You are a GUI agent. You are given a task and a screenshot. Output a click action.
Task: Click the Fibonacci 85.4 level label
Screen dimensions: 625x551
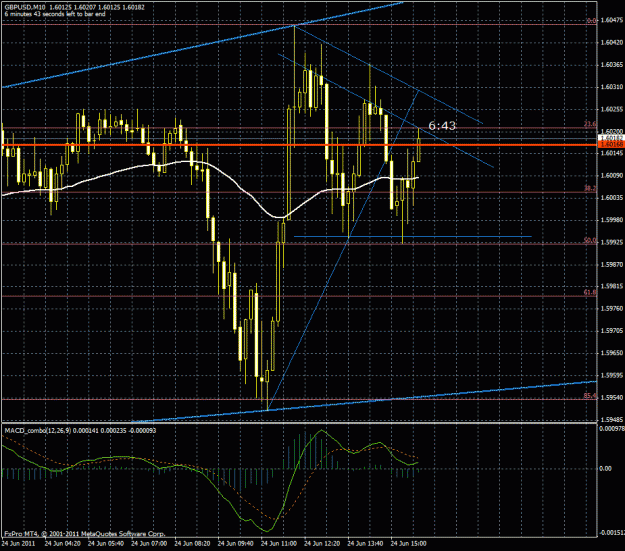click(590, 396)
